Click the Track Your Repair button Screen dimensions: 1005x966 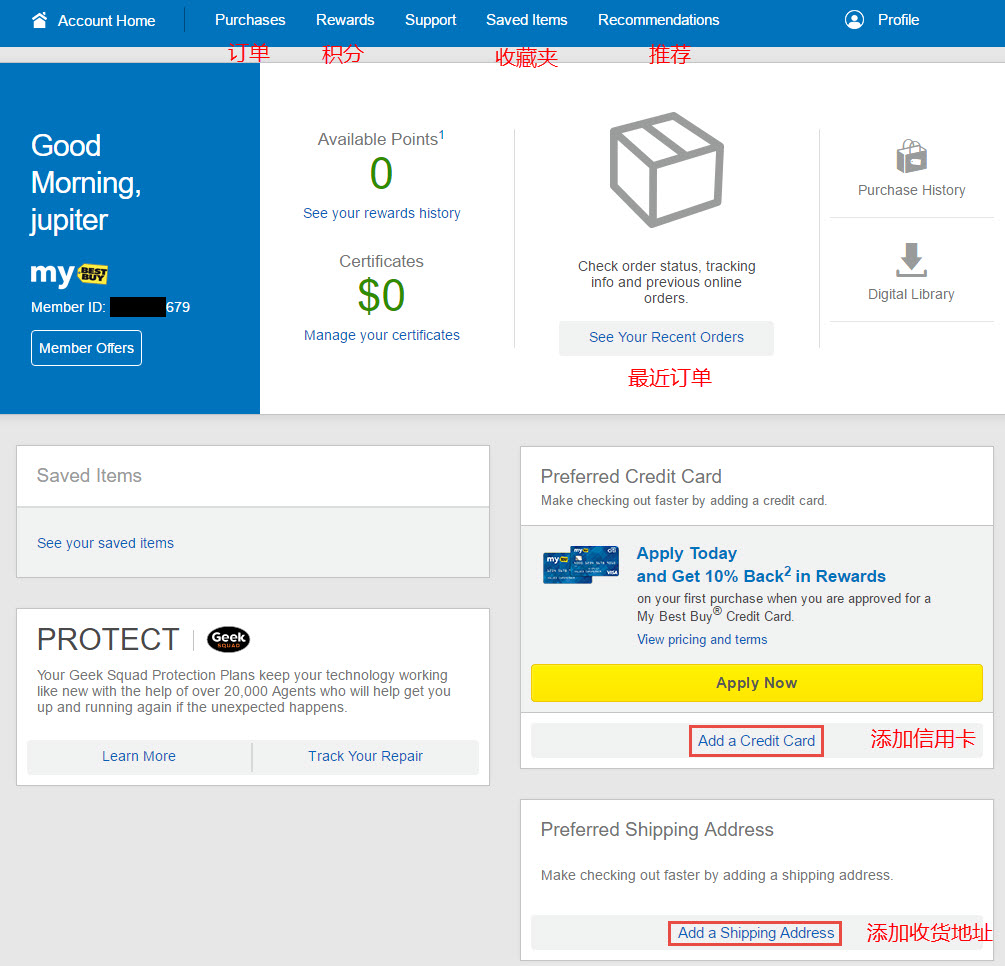click(x=365, y=756)
